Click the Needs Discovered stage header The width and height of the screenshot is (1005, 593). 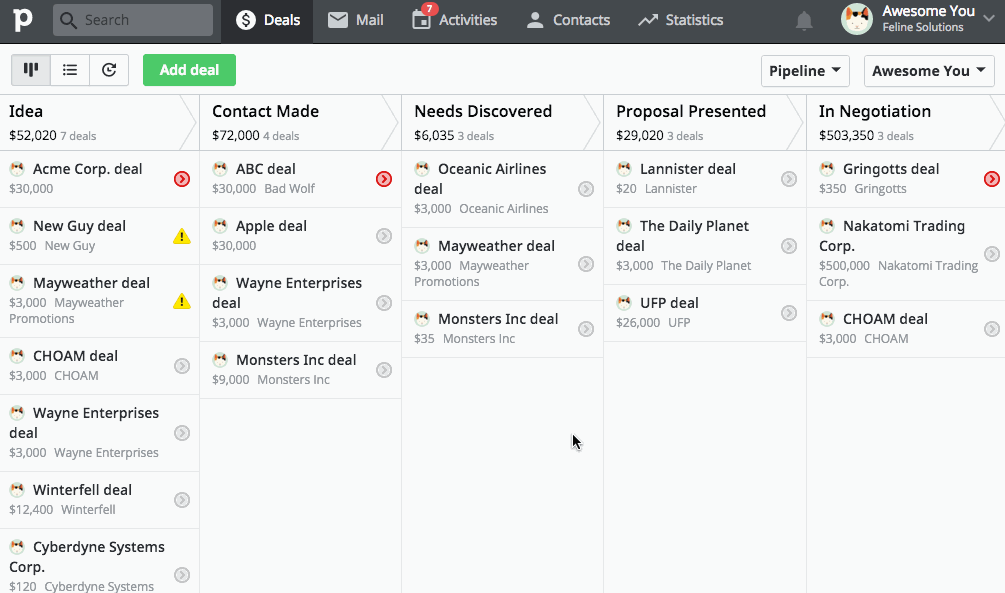[x=502, y=122]
